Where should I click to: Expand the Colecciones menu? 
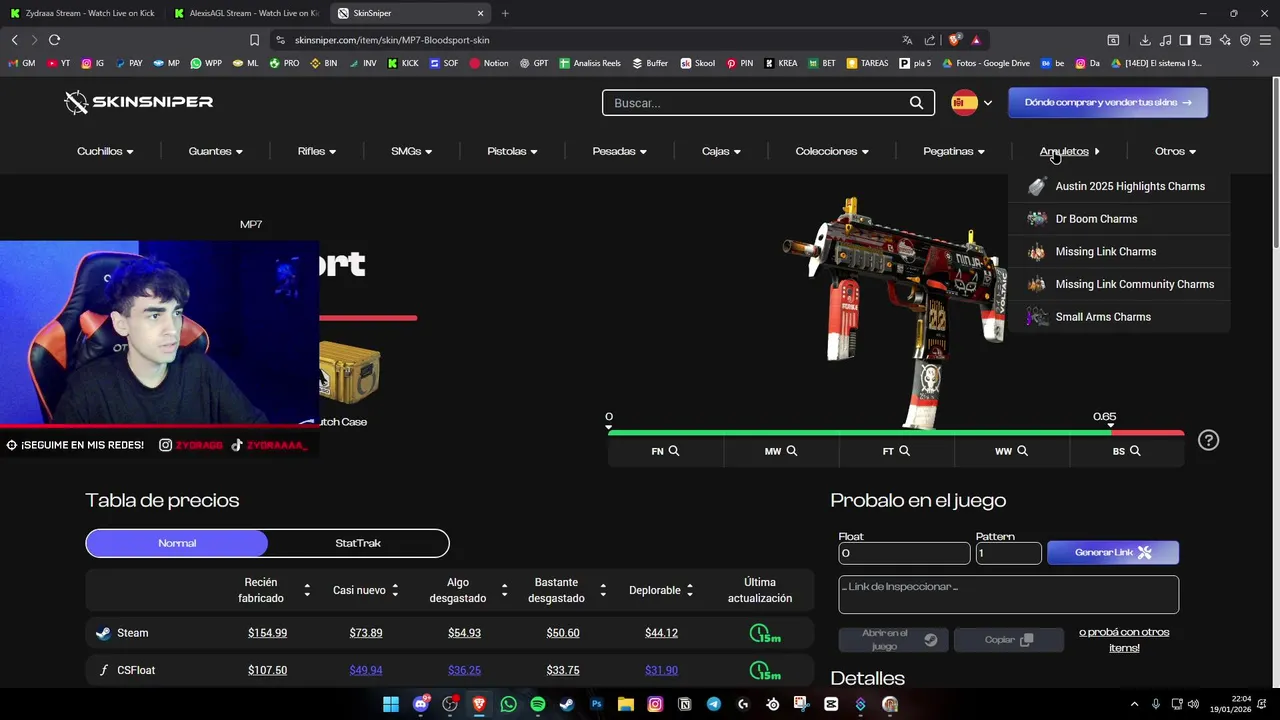[832, 151]
